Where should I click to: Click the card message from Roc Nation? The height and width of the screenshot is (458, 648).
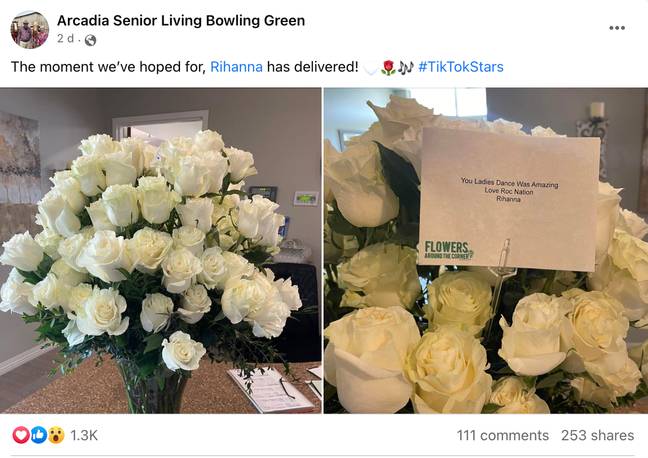[x=509, y=190]
